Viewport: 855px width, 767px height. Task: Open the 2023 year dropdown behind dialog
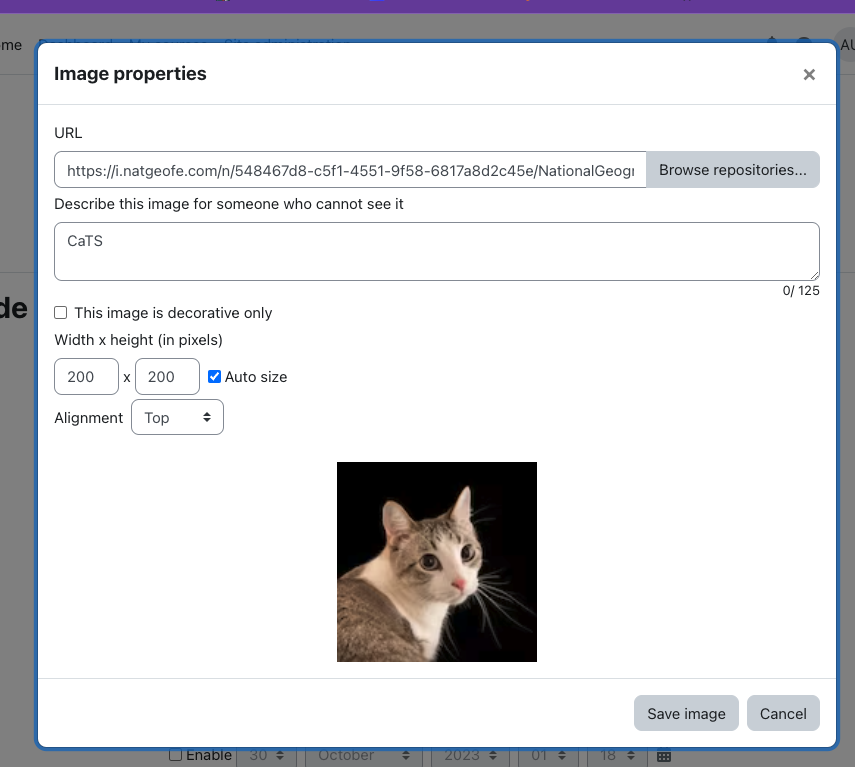point(470,756)
